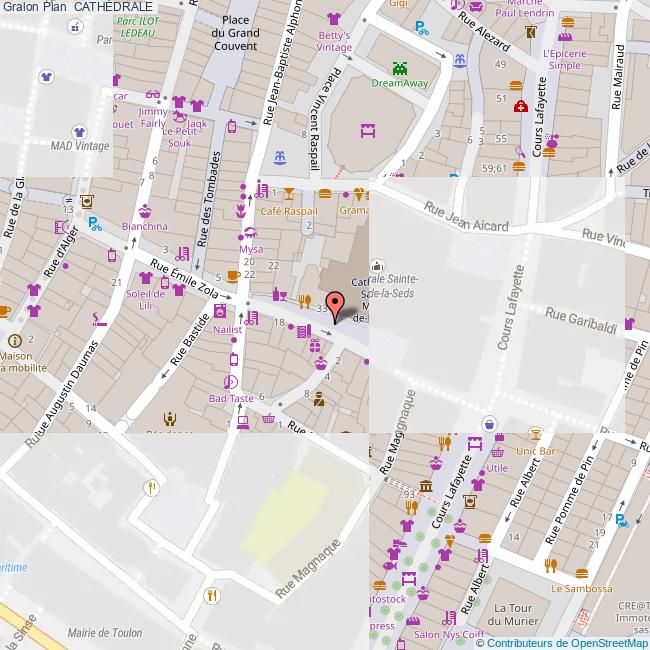Select the green DreamAway arcade icon
The height and width of the screenshot is (650, 650).
pyautogui.click(x=400, y=68)
